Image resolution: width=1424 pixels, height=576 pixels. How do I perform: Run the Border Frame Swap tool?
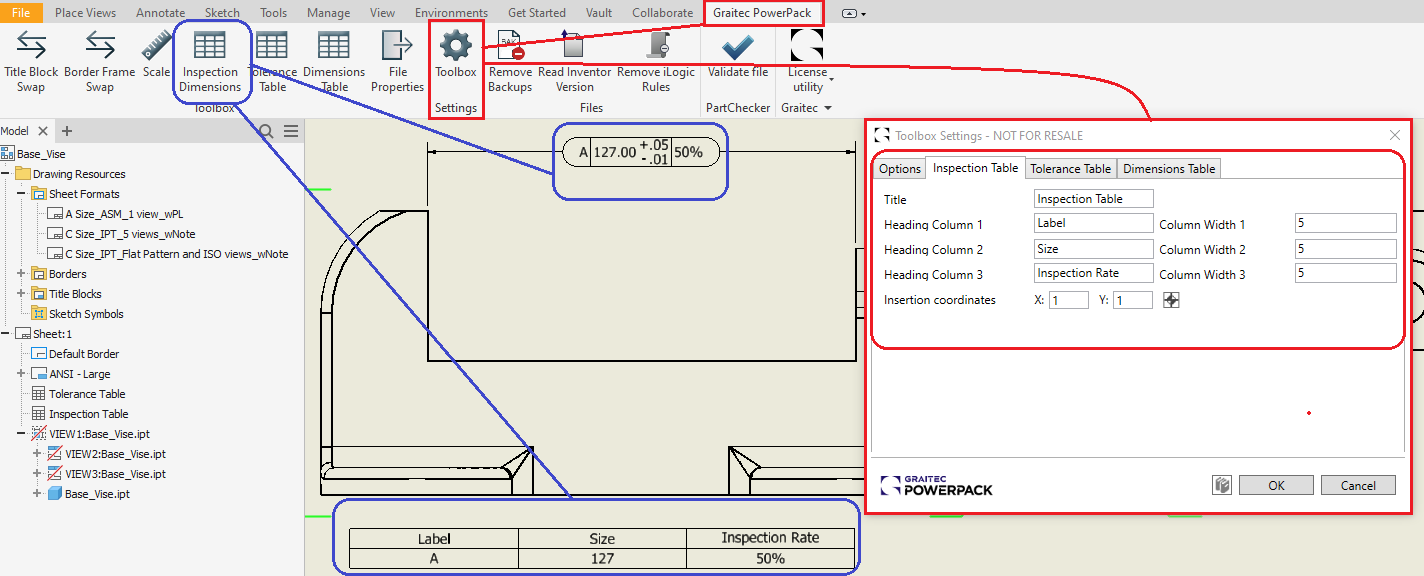coord(99,61)
